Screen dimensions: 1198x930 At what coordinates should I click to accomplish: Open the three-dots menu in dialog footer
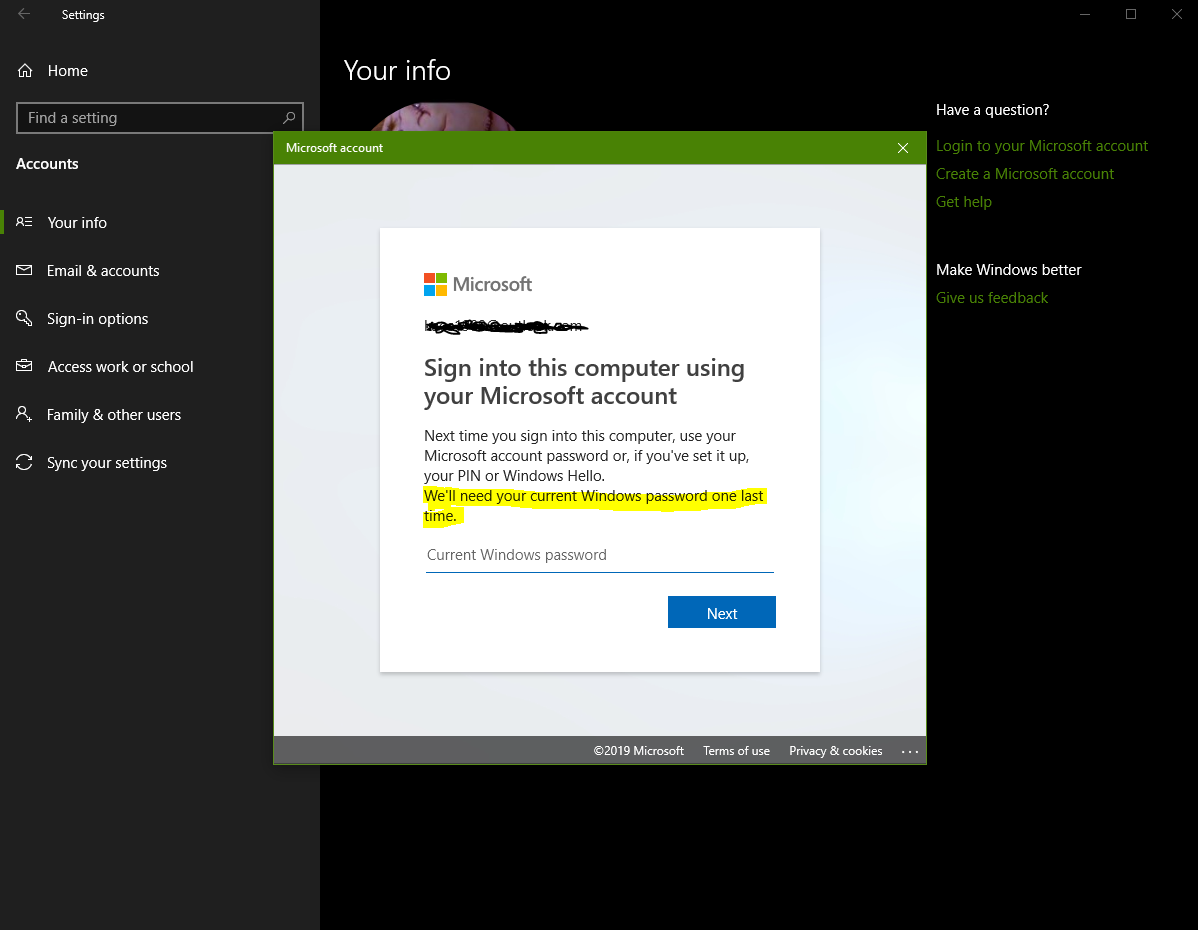(909, 751)
